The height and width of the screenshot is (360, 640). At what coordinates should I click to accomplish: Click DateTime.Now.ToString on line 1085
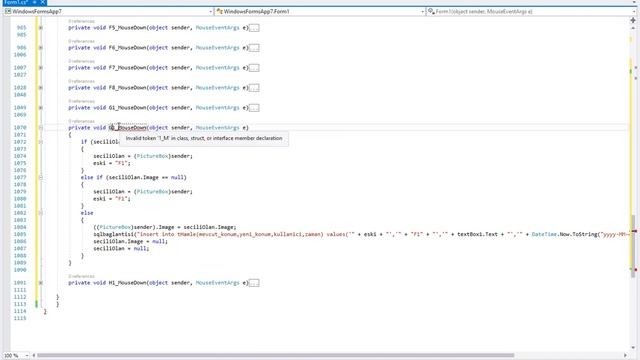pos(564,234)
